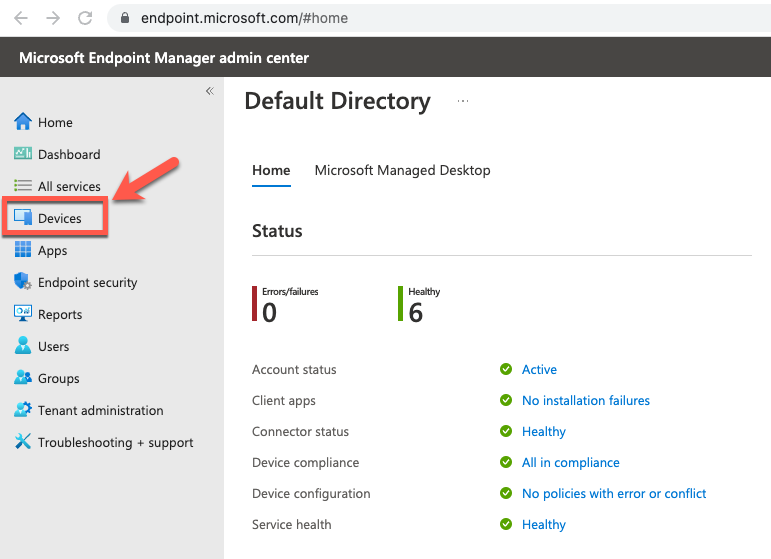Click the Healthy count 6
This screenshot has height=559, width=771.
415,312
